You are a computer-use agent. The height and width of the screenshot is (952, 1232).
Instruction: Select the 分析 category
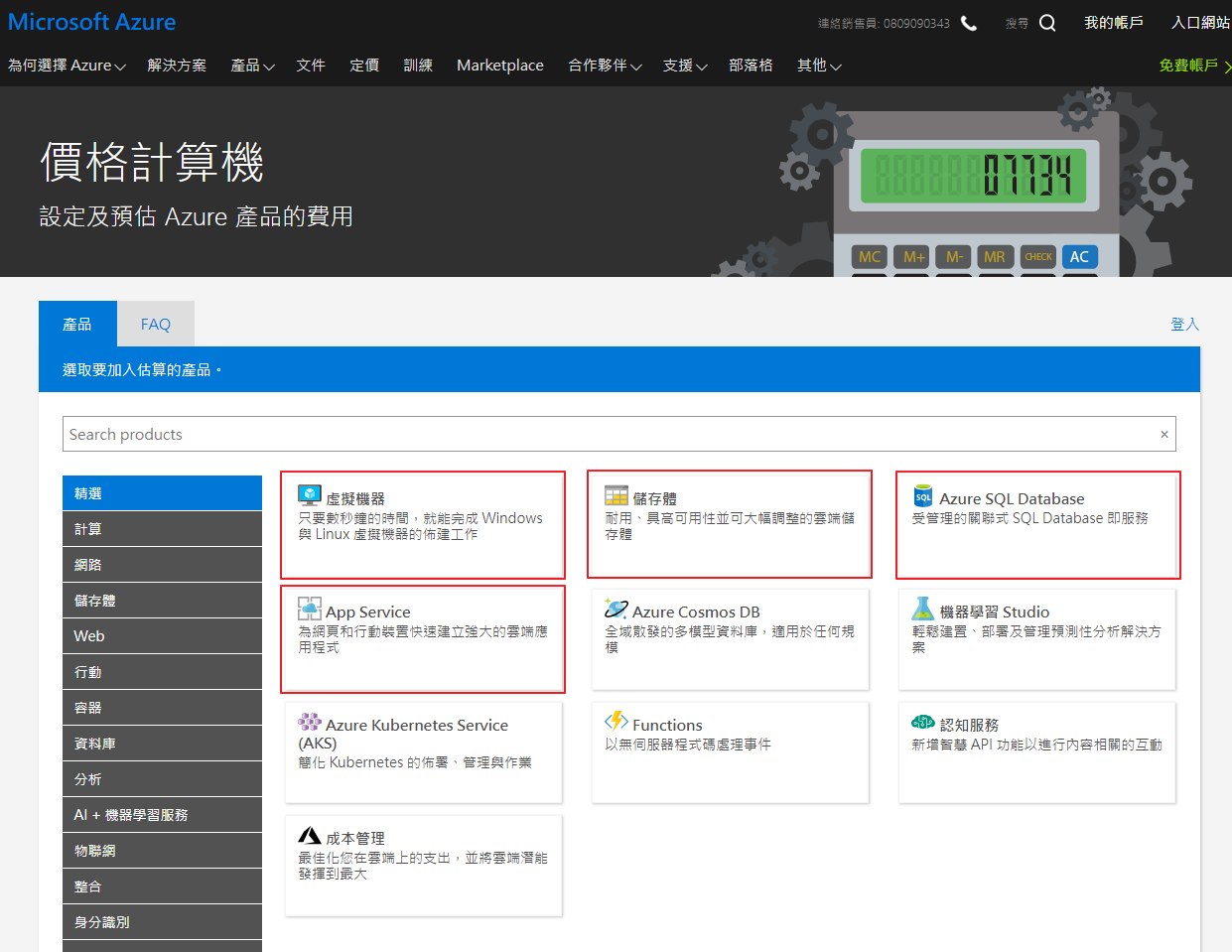[x=162, y=779]
